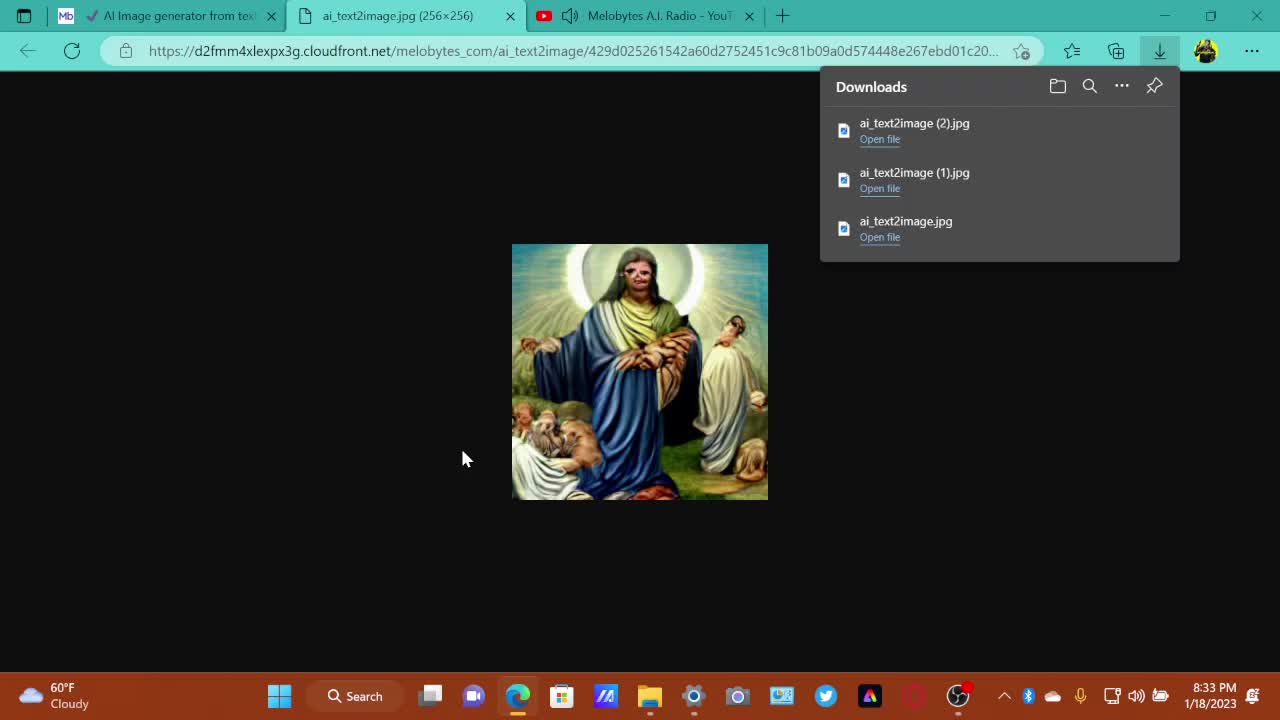
Task: Open volume control in the system tray
Action: point(1136,696)
